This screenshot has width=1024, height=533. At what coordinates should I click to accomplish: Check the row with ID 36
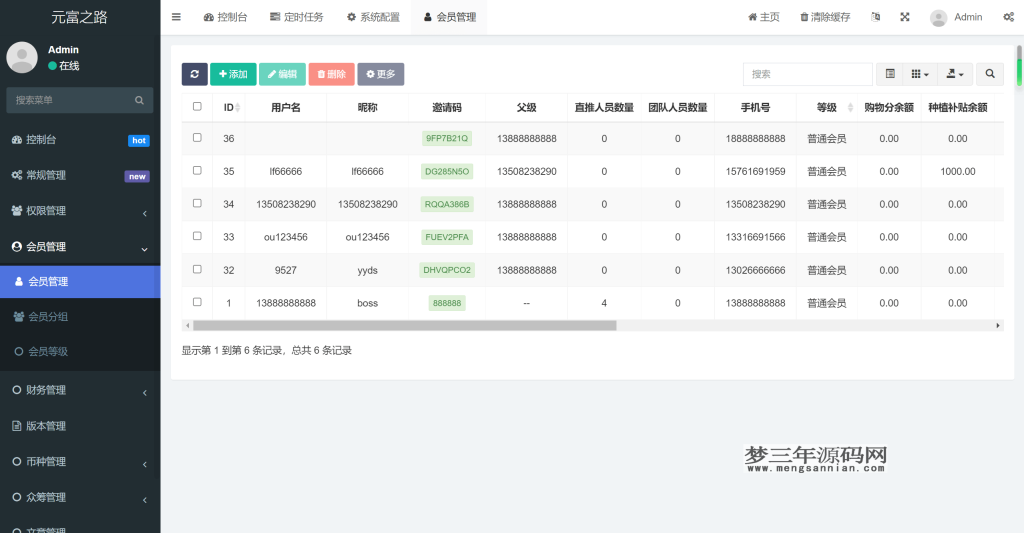197,138
